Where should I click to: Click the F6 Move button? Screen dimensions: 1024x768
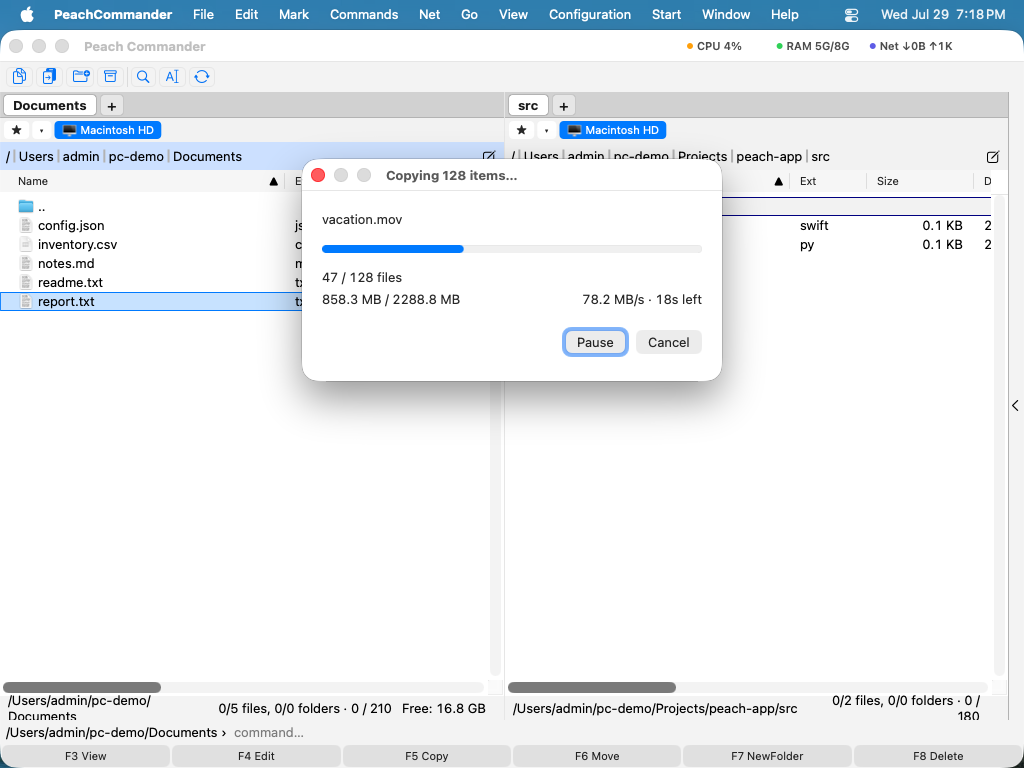point(597,756)
